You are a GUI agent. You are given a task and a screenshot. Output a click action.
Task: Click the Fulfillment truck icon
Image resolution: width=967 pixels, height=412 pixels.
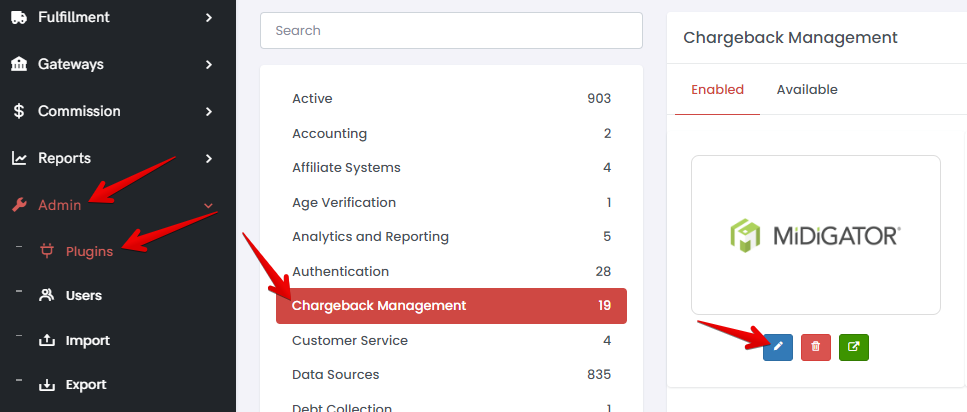coord(19,17)
